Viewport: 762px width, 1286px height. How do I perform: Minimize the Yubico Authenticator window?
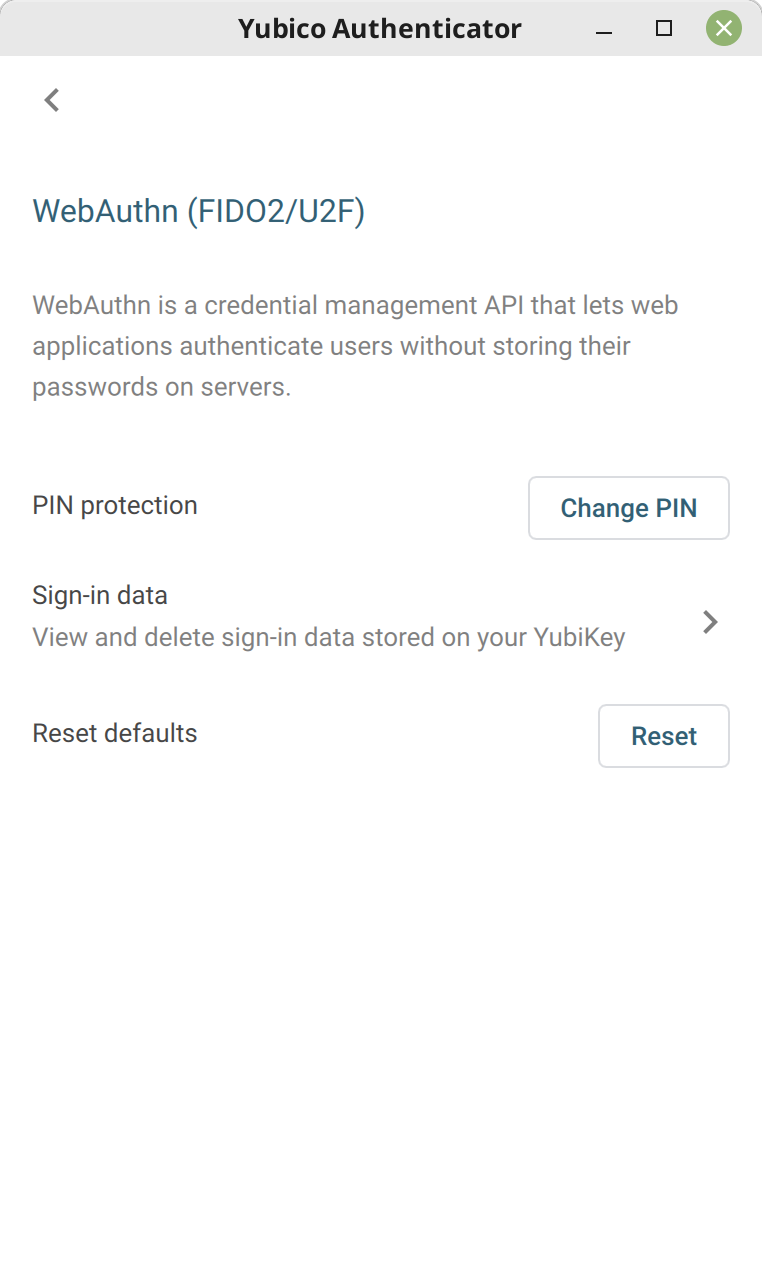[x=604, y=28]
